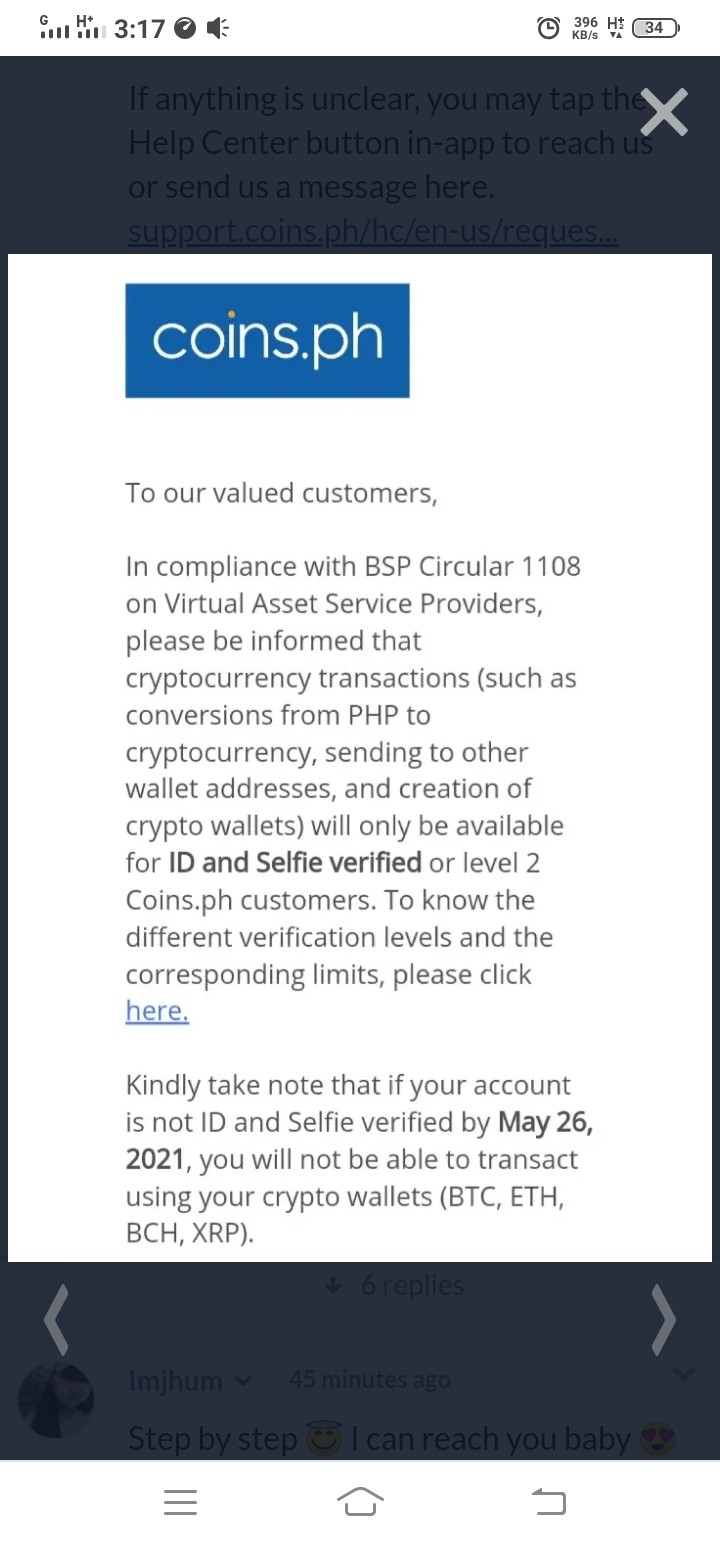Tap the alarm clock status bar icon

pyautogui.click(x=548, y=29)
